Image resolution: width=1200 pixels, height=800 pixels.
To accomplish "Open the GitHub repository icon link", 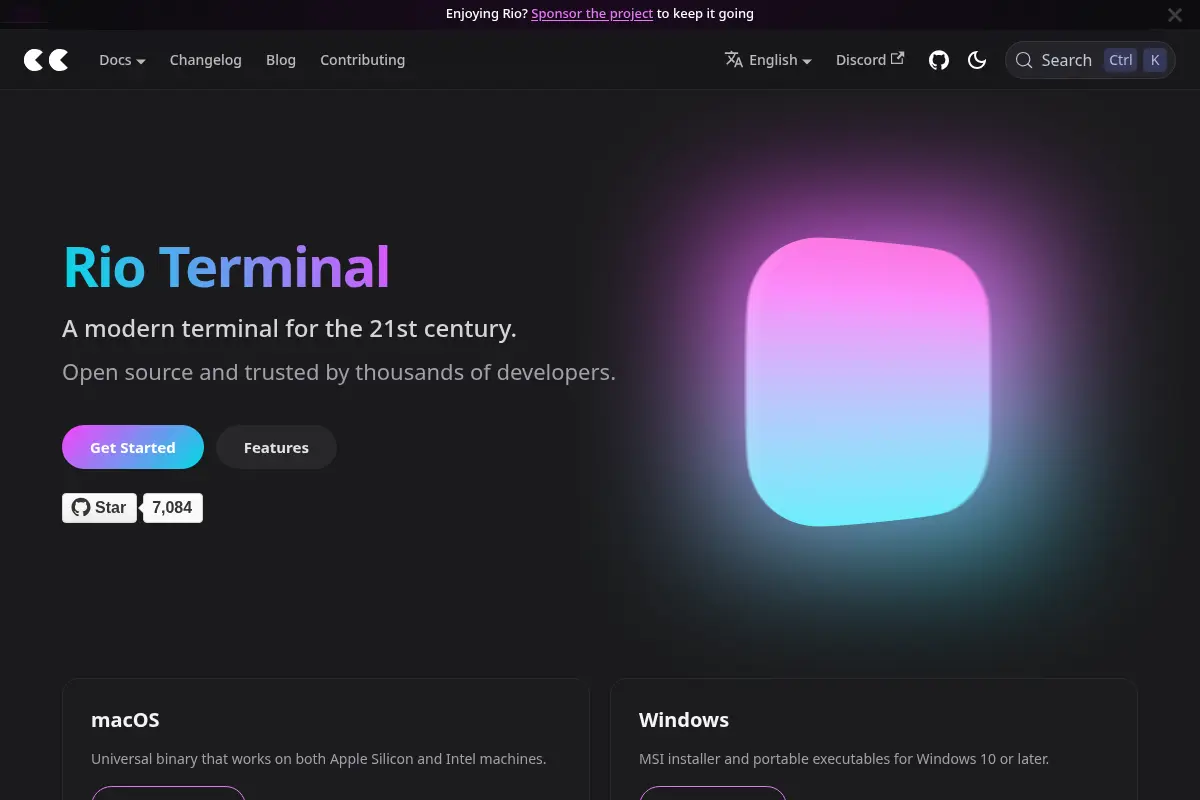I will click(x=939, y=60).
